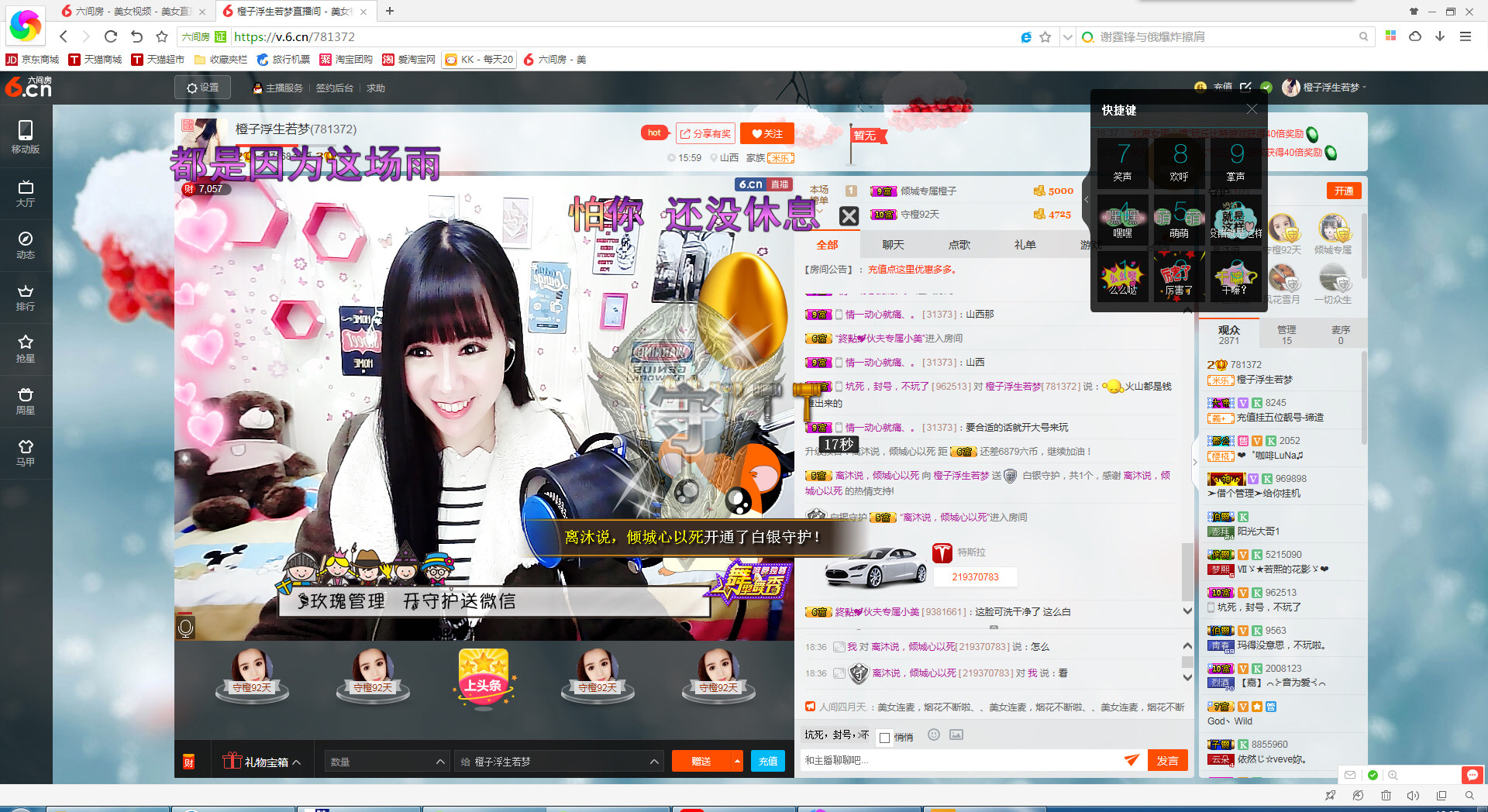1488x812 pixels.
Task: Bookmark page with address bar star
Action: pyautogui.click(x=1045, y=36)
